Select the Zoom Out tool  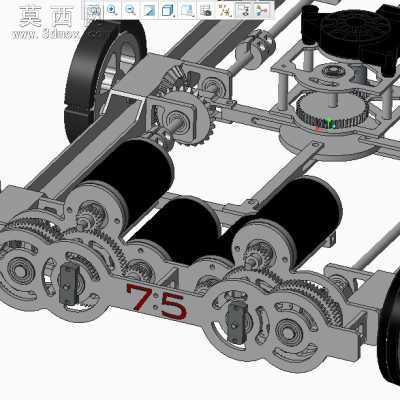pyautogui.click(x=130, y=11)
